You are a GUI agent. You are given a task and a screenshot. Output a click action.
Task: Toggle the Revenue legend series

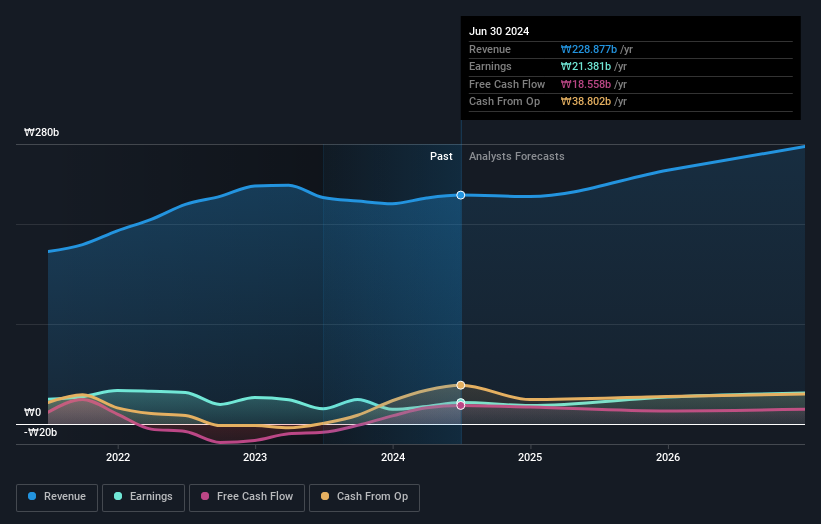[57, 497]
